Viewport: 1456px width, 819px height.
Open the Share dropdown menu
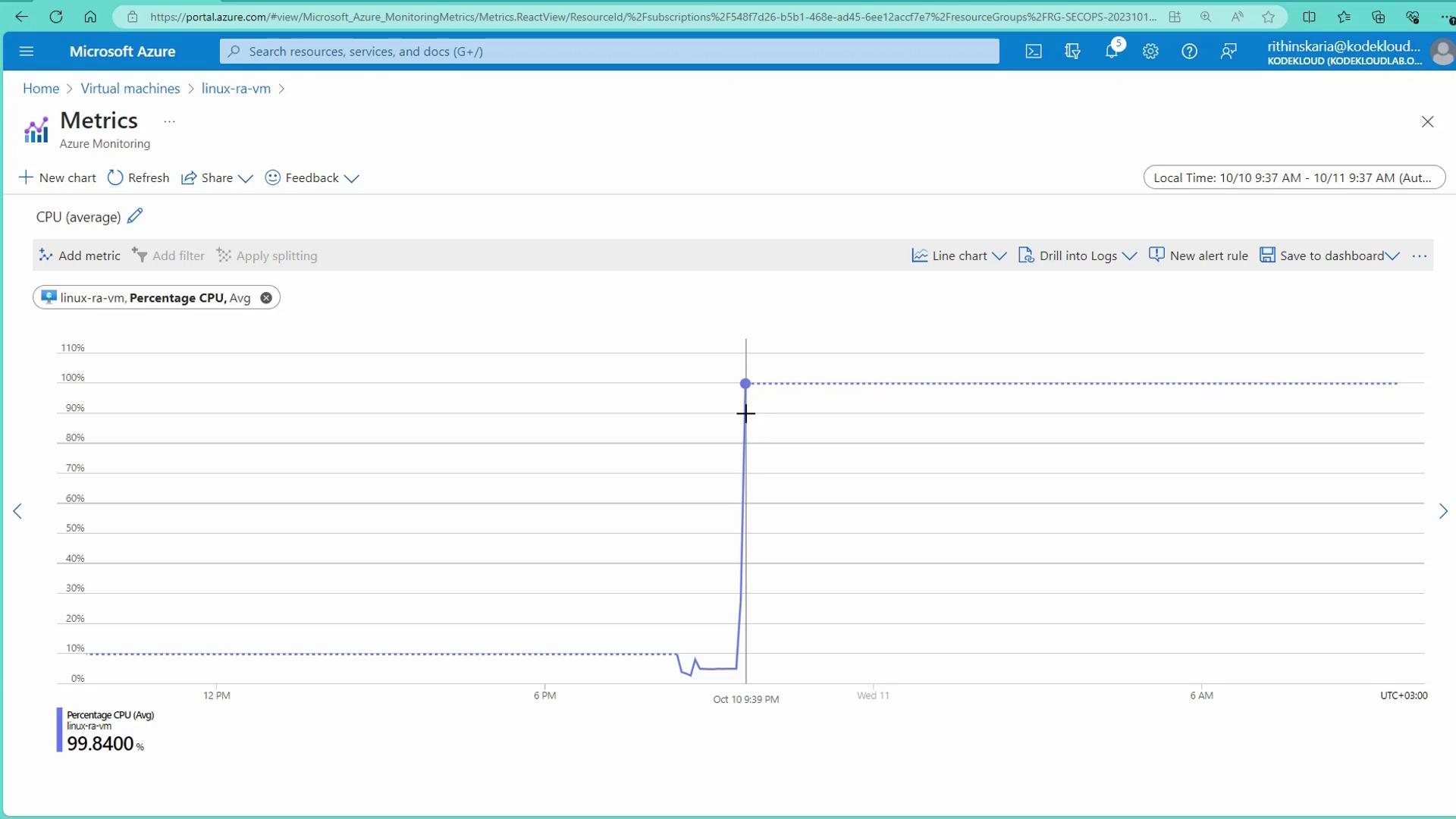(217, 177)
